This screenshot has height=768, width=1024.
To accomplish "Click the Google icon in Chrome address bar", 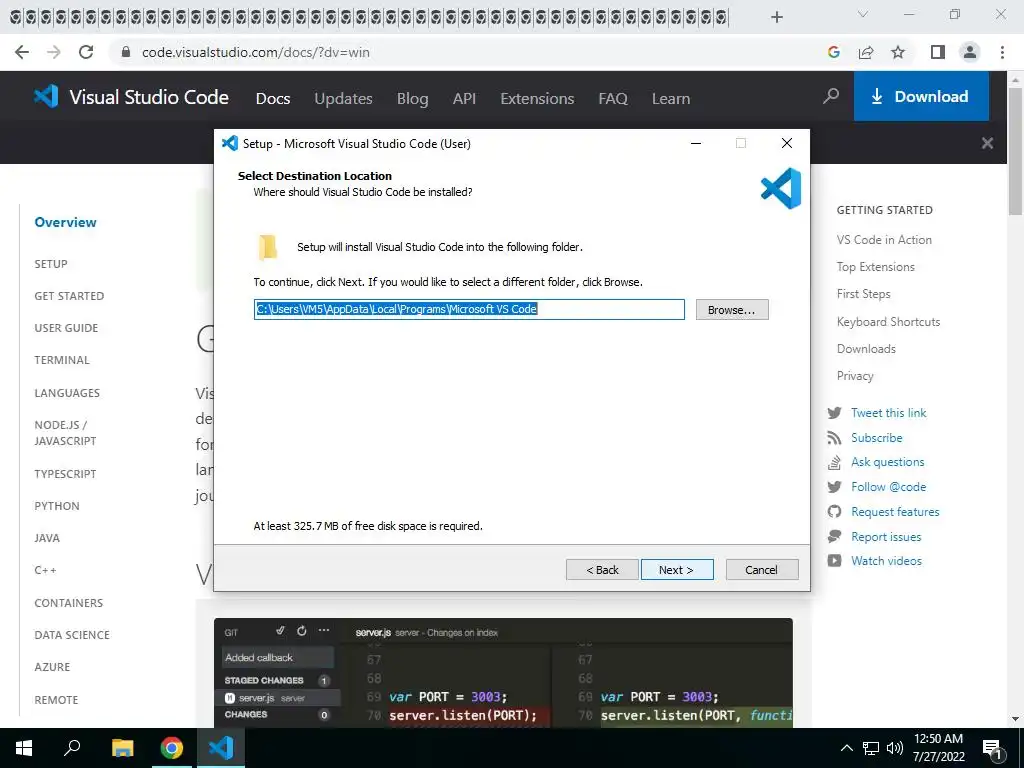I will click(833, 52).
